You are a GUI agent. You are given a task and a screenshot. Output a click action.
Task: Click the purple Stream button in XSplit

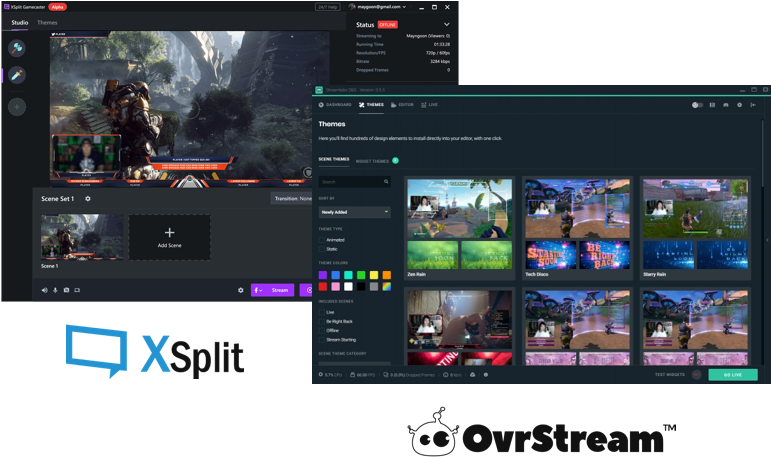pos(273,290)
